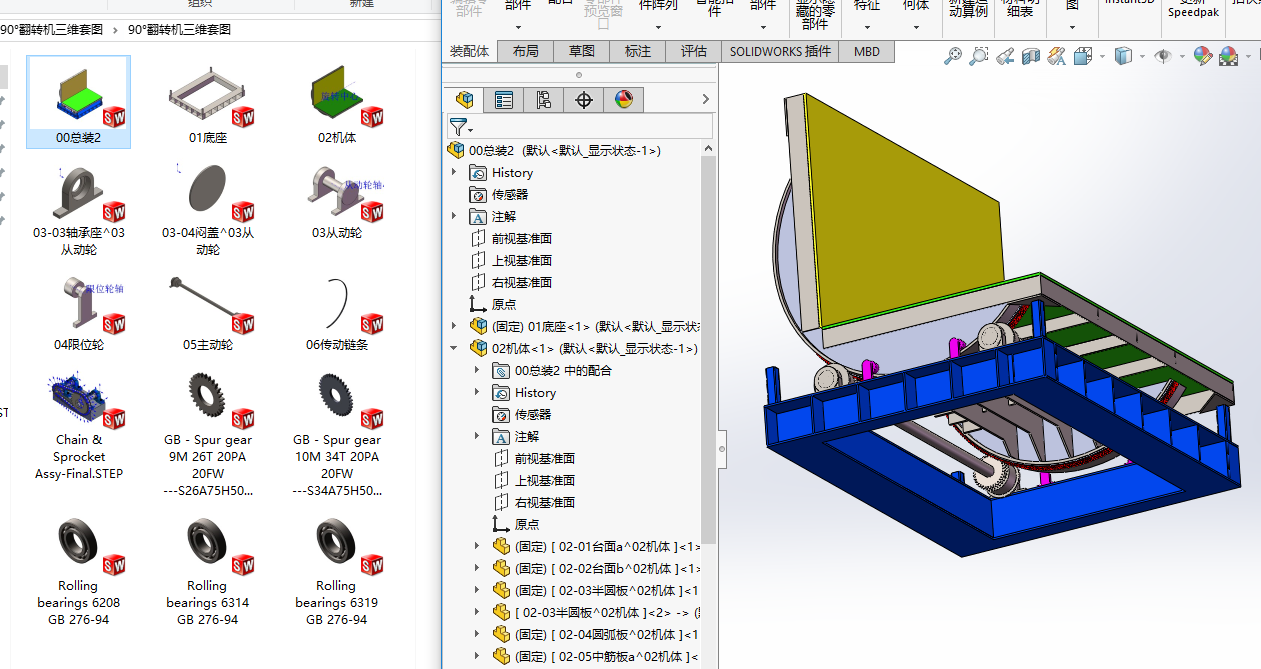Open the DisplayManager color ball tab
This screenshot has height=669, width=1261.
623,100
